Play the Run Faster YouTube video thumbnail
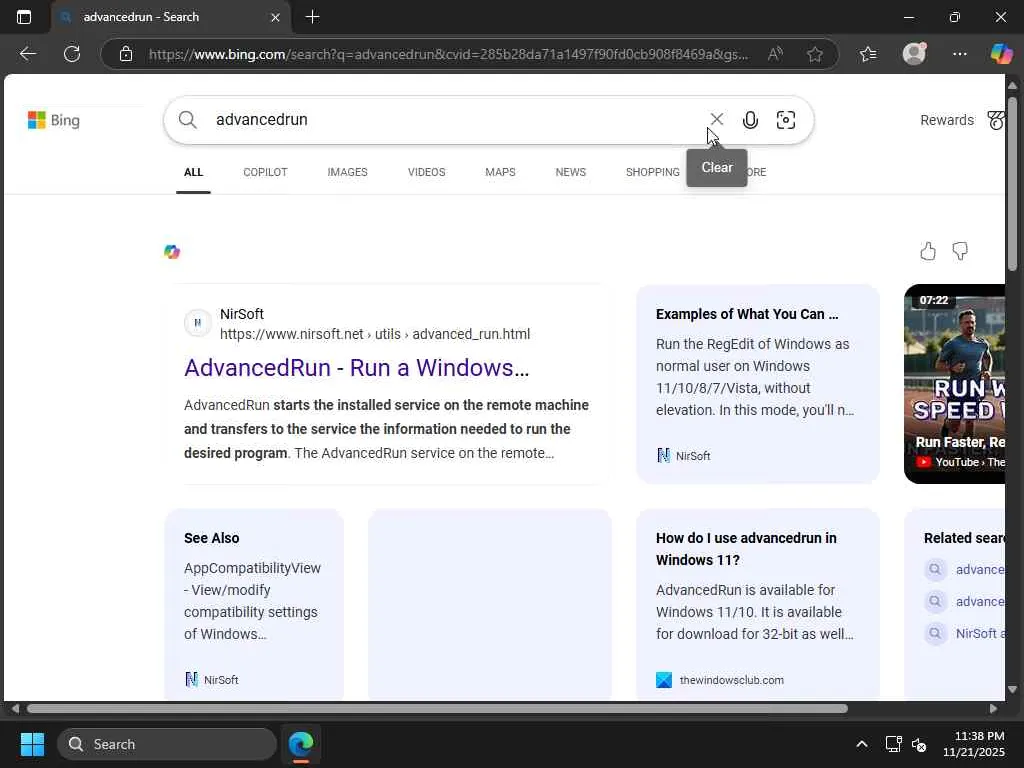The image size is (1024, 768). (x=955, y=384)
